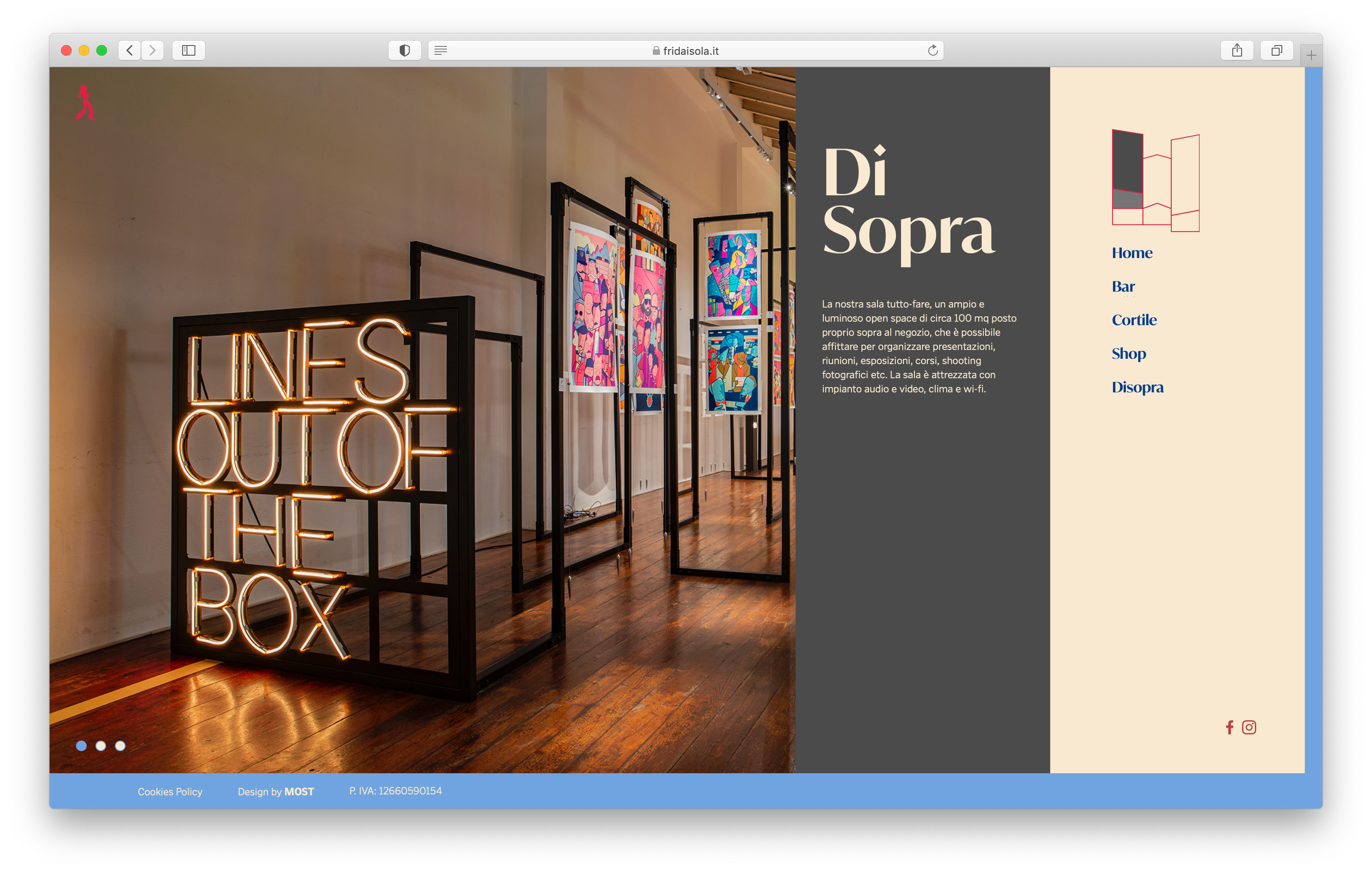Open the Disopra section
The image size is (1372, 874).
tap(1137, 388)
